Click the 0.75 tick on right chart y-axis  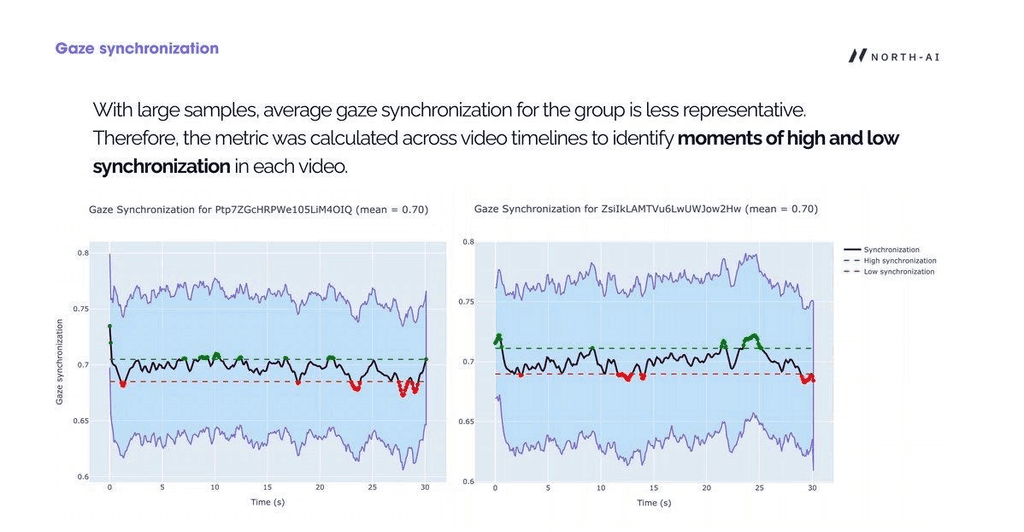[469, 302]
